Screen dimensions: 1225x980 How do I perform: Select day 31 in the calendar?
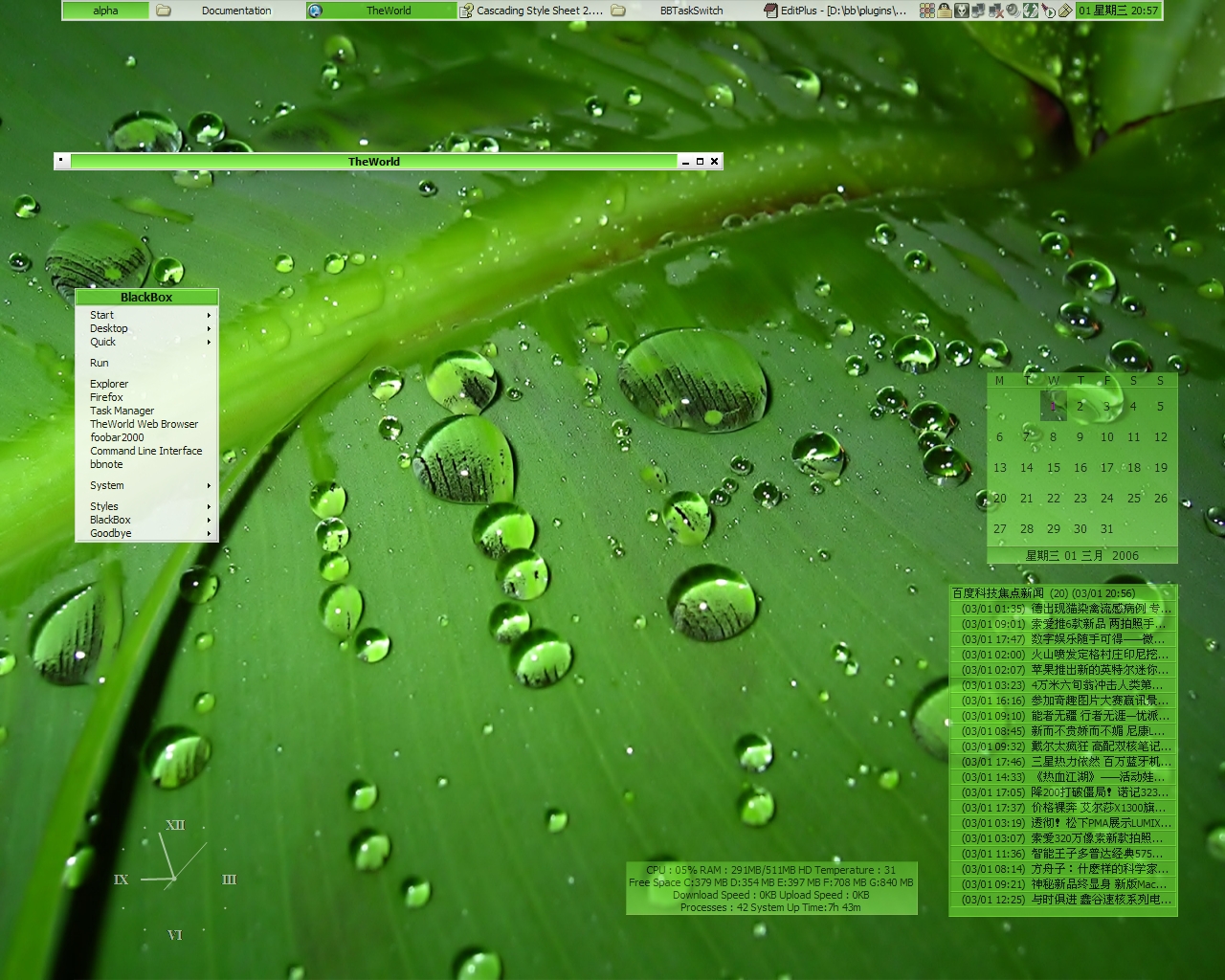click(1106, 528)
